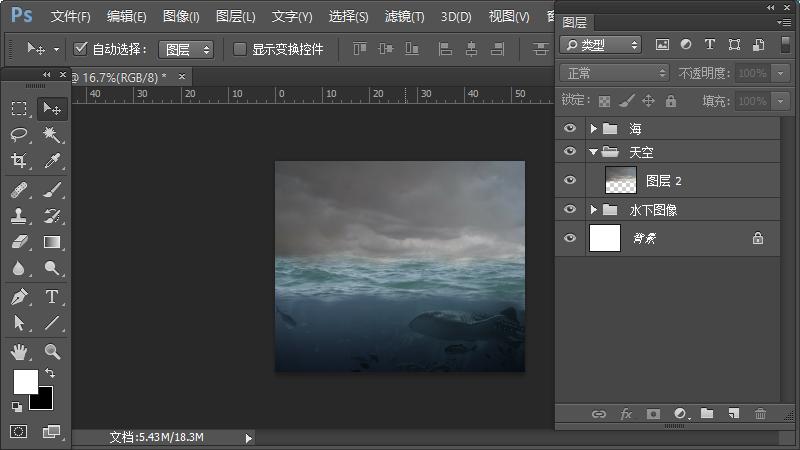This screenshot has width=800, height=450.
Task: Select the Healing Brush tool
Action: [x=19, y=190]
